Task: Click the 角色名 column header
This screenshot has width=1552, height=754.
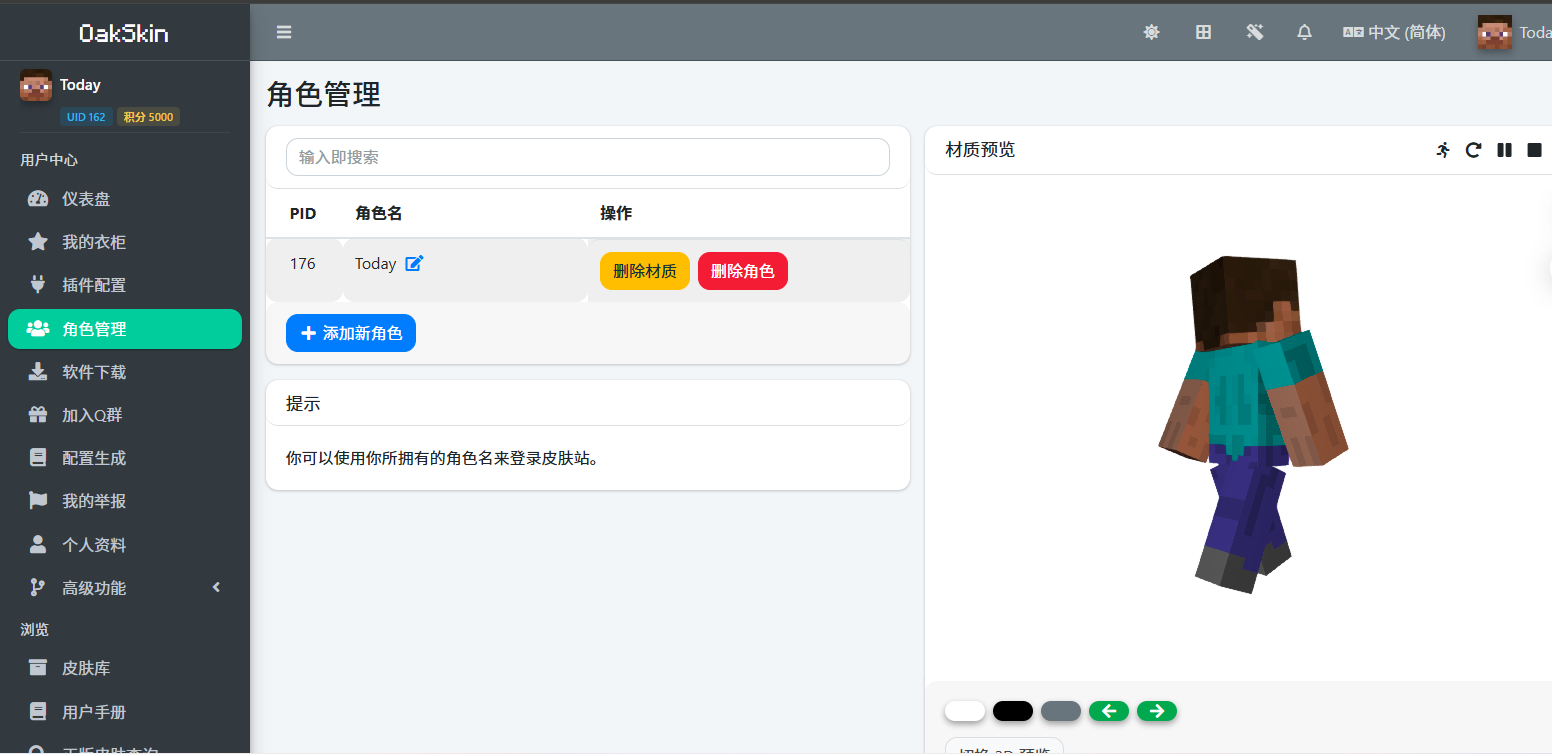Action: pyautogui.click(x=379, y=213)
